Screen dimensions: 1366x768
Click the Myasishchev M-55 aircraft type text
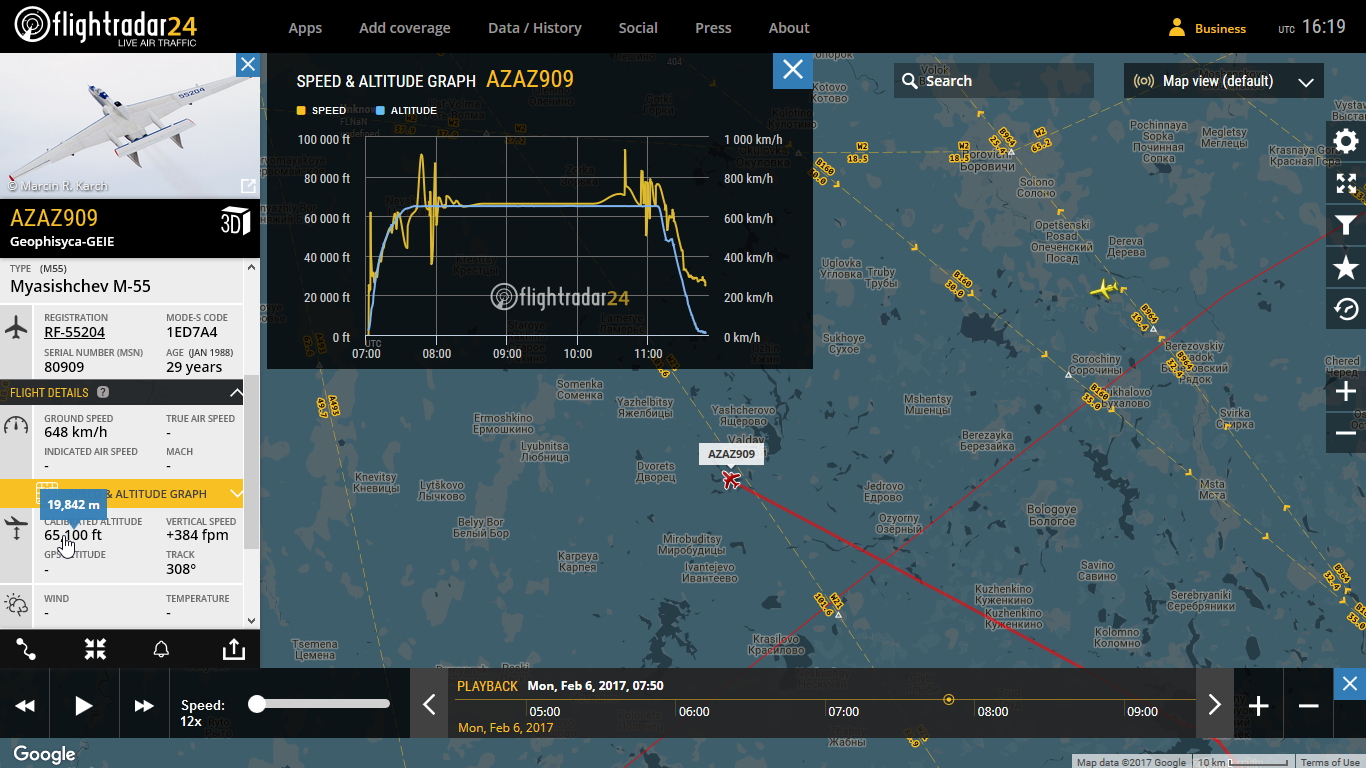click(80, 286)
